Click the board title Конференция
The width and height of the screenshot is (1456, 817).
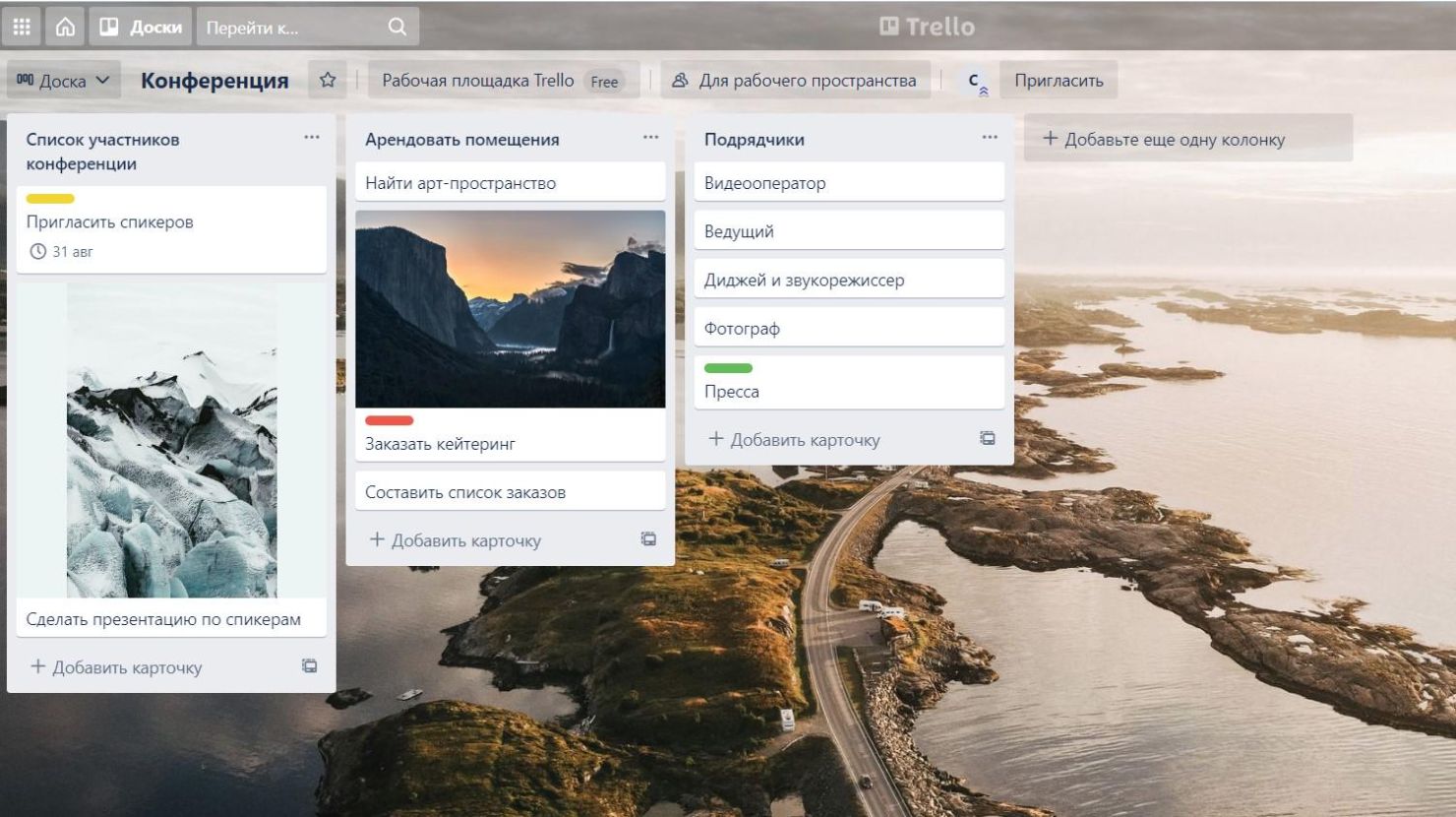coord(214,81)
